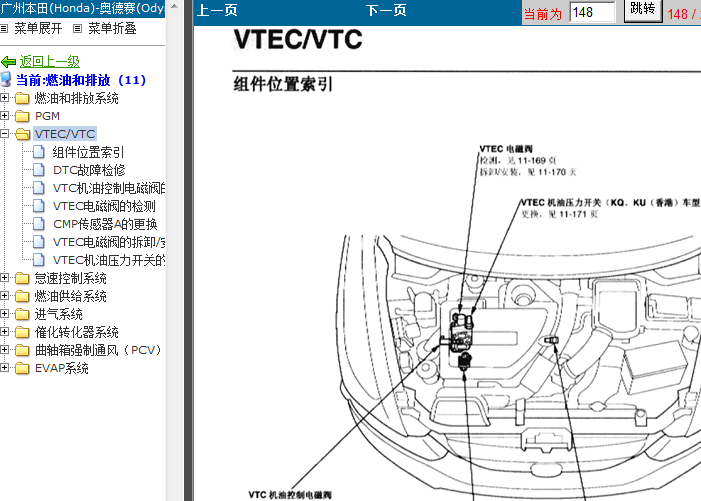Expand the PGM tree node
The width and height of the screenshot is (701, 501).
tap(4, 115)
